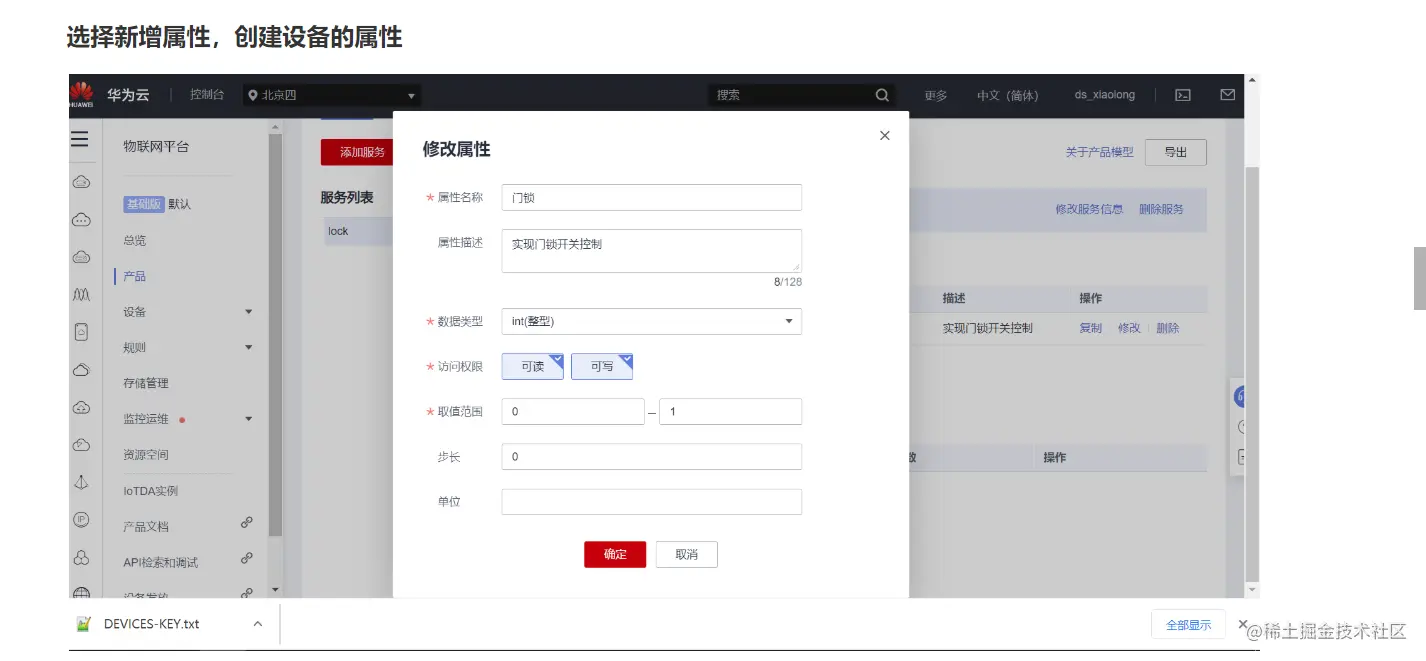Click the 单位 input field

[x=652, y=501]
